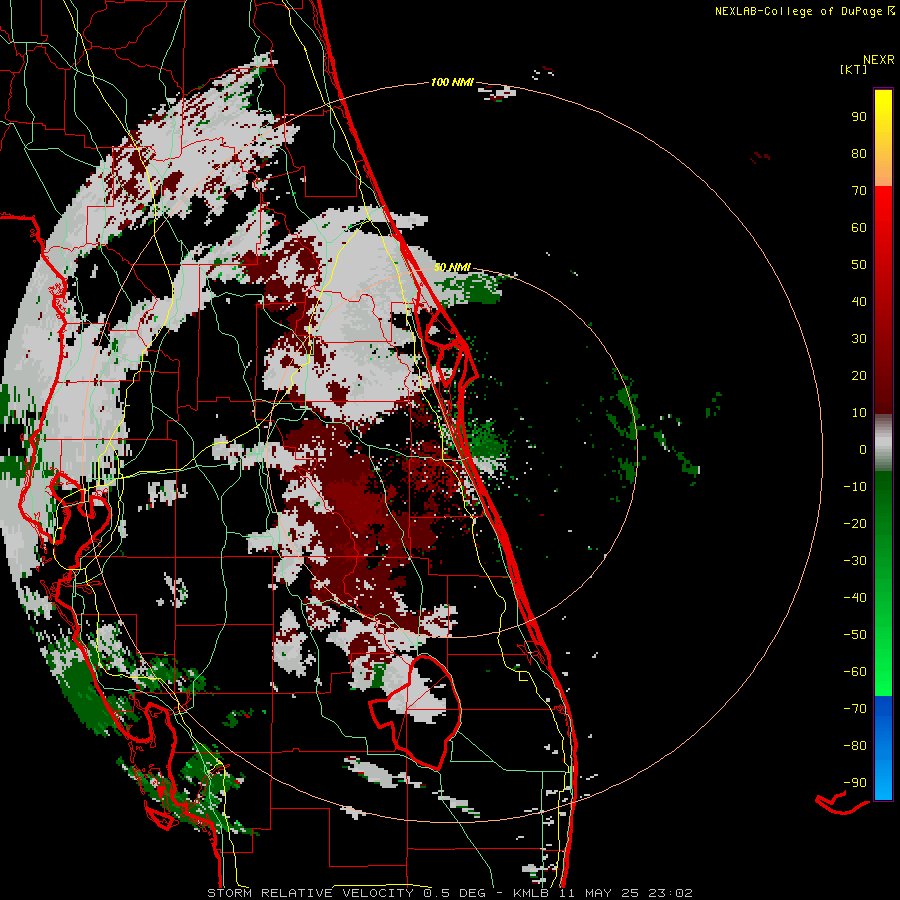Image resolution: width=900 pixels, height=900 pixels.
Task: Click the -30 knot scale label
Action: (855, 561)
